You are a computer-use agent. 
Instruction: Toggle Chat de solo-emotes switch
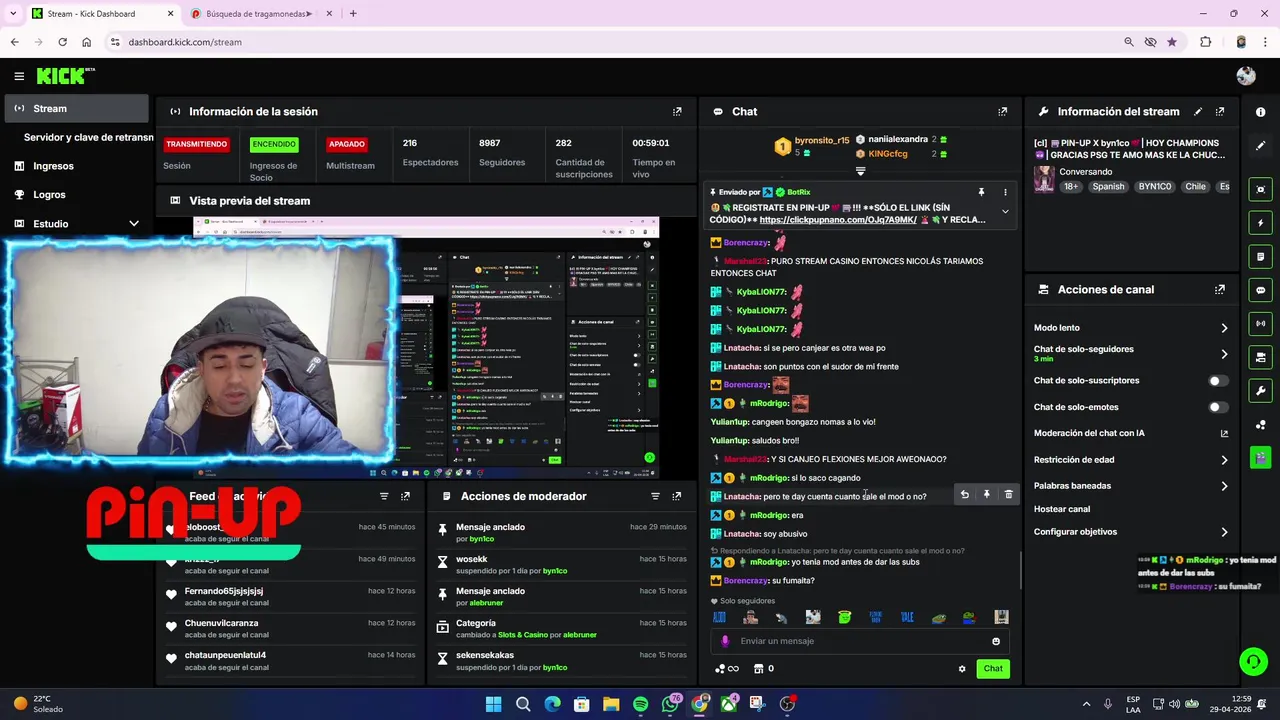point(1218,407)
